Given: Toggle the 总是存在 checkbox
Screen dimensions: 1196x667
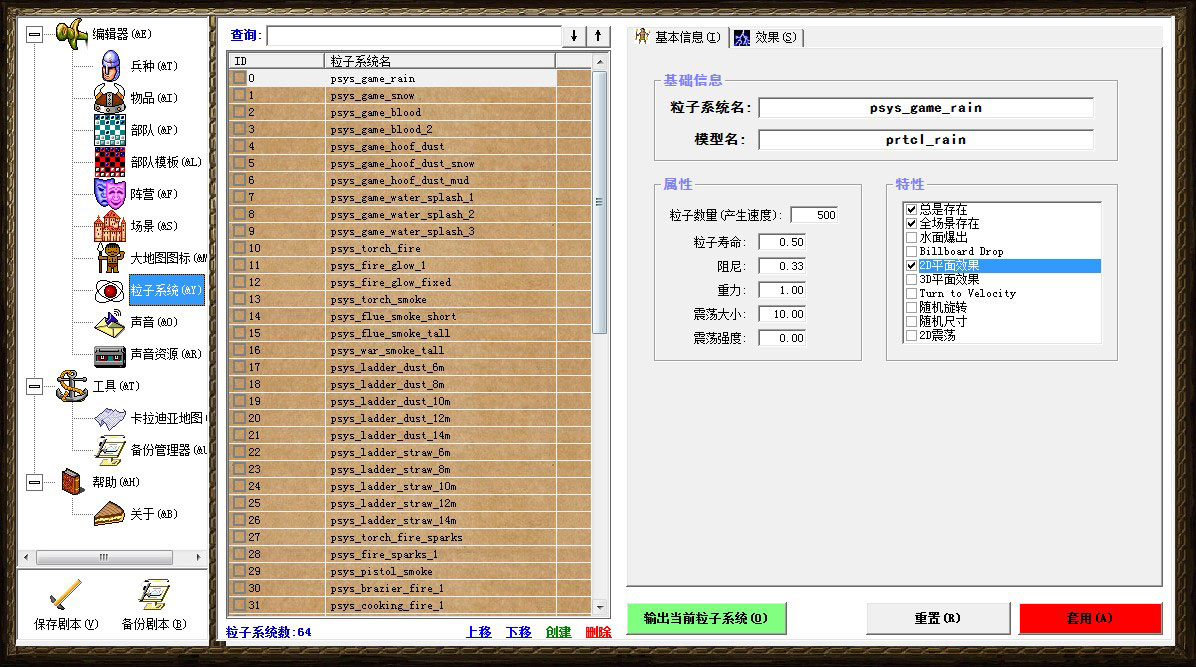Looking at the screenshot, I should pyautogui.click(x=911, y=210).
